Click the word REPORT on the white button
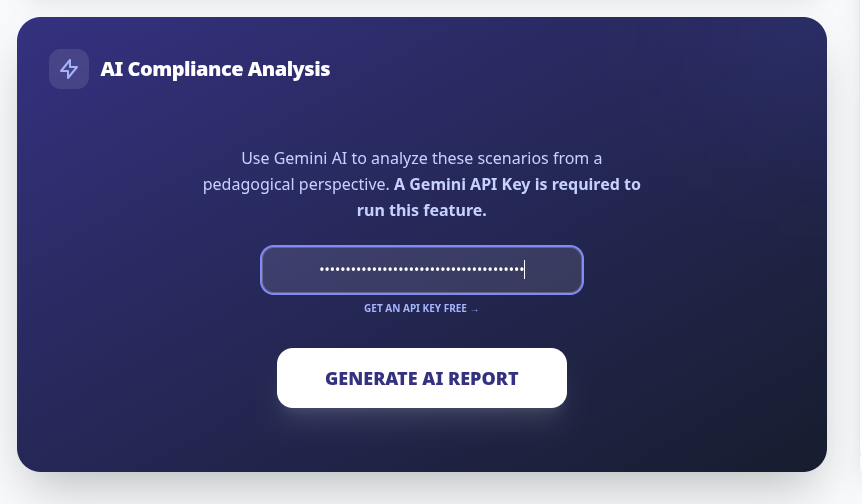 point(484,379)
